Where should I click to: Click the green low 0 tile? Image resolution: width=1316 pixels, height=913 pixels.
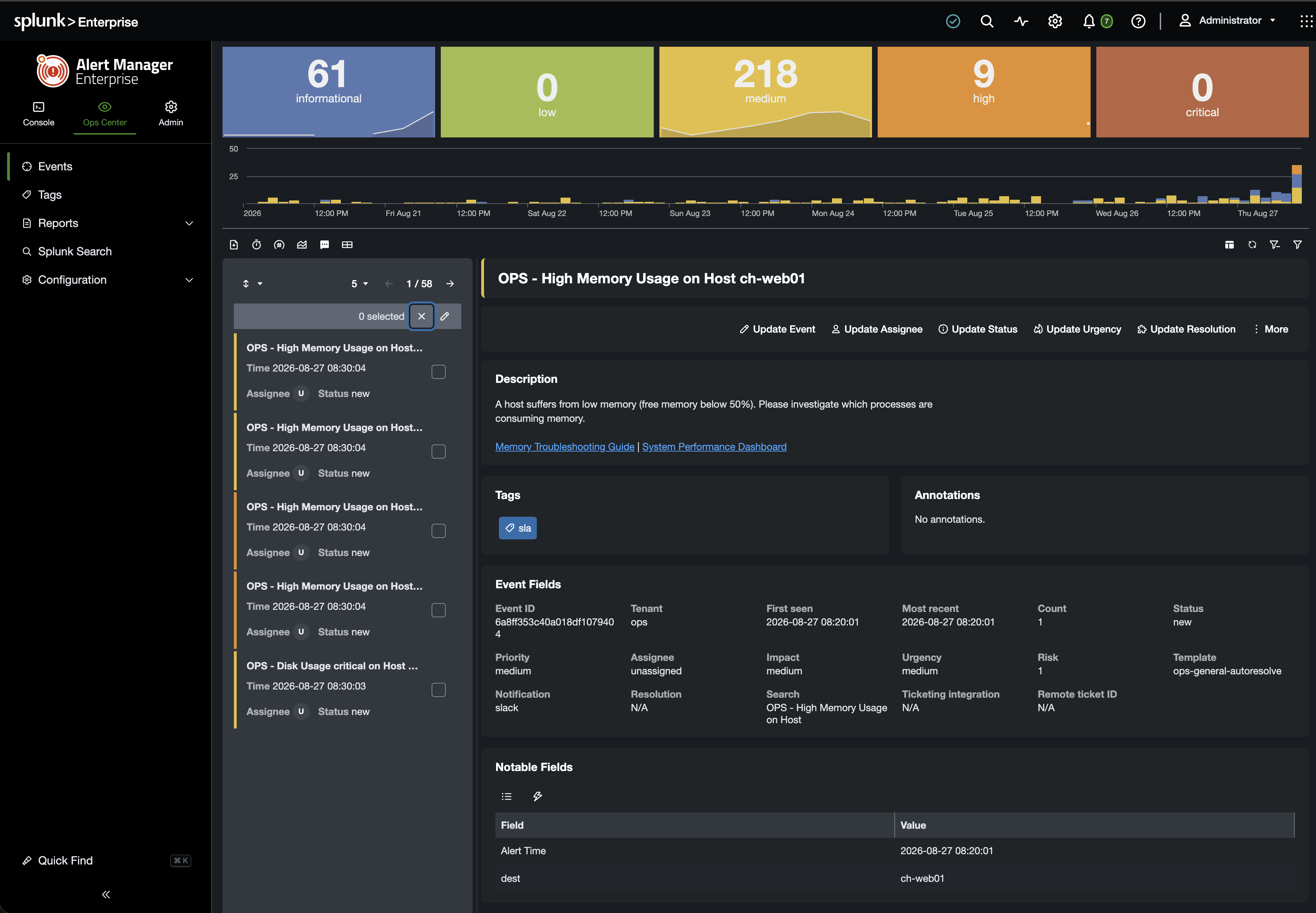coord(547,91)
